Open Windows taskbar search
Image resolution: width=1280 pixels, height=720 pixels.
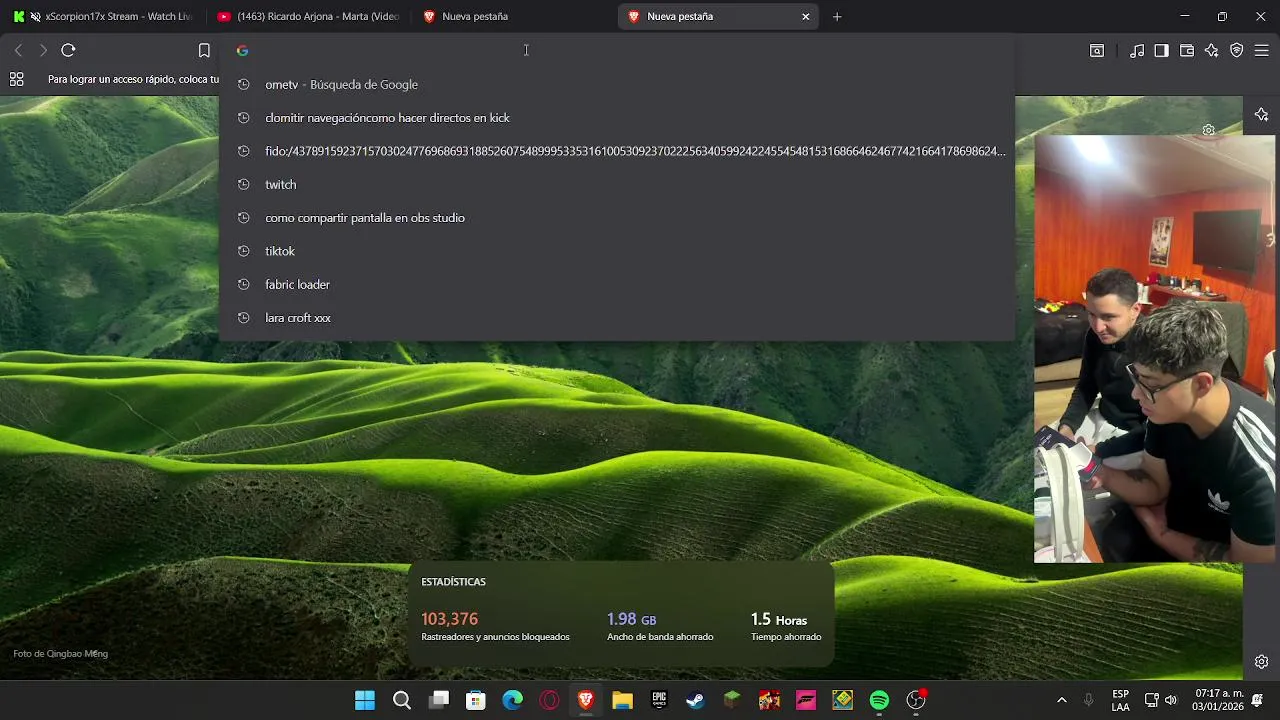[x=402, y=700]
